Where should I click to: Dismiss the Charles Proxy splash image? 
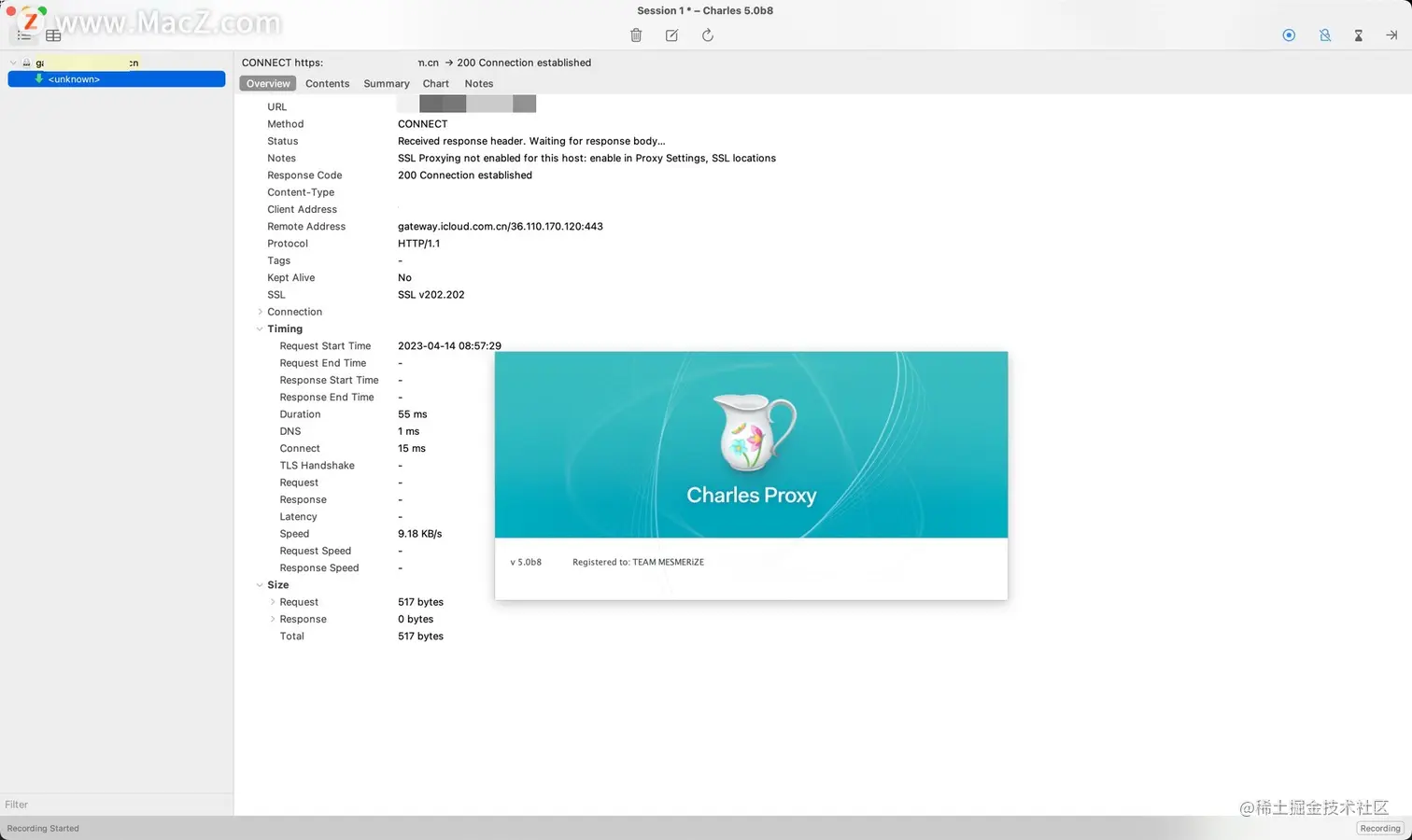point(751,444)
